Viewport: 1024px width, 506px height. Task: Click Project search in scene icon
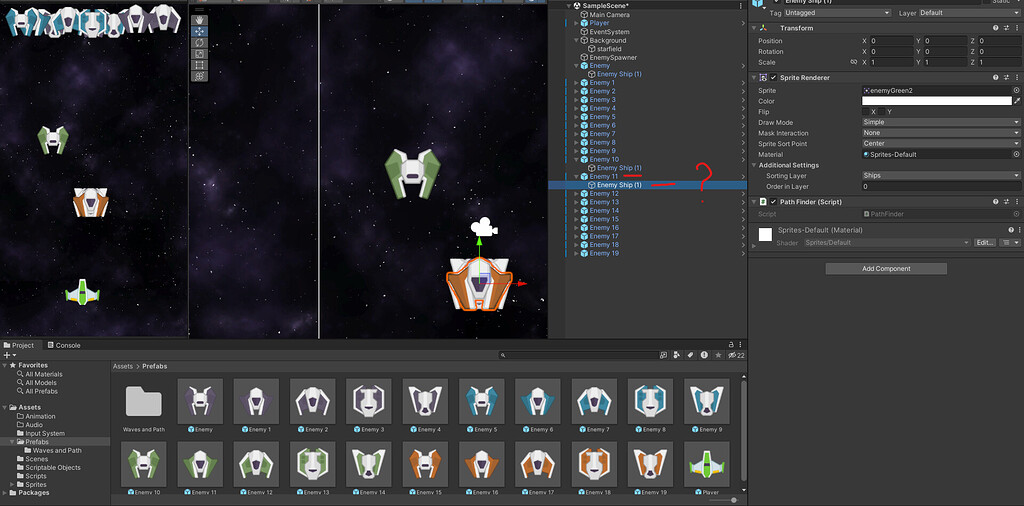(x=664, y=355)
